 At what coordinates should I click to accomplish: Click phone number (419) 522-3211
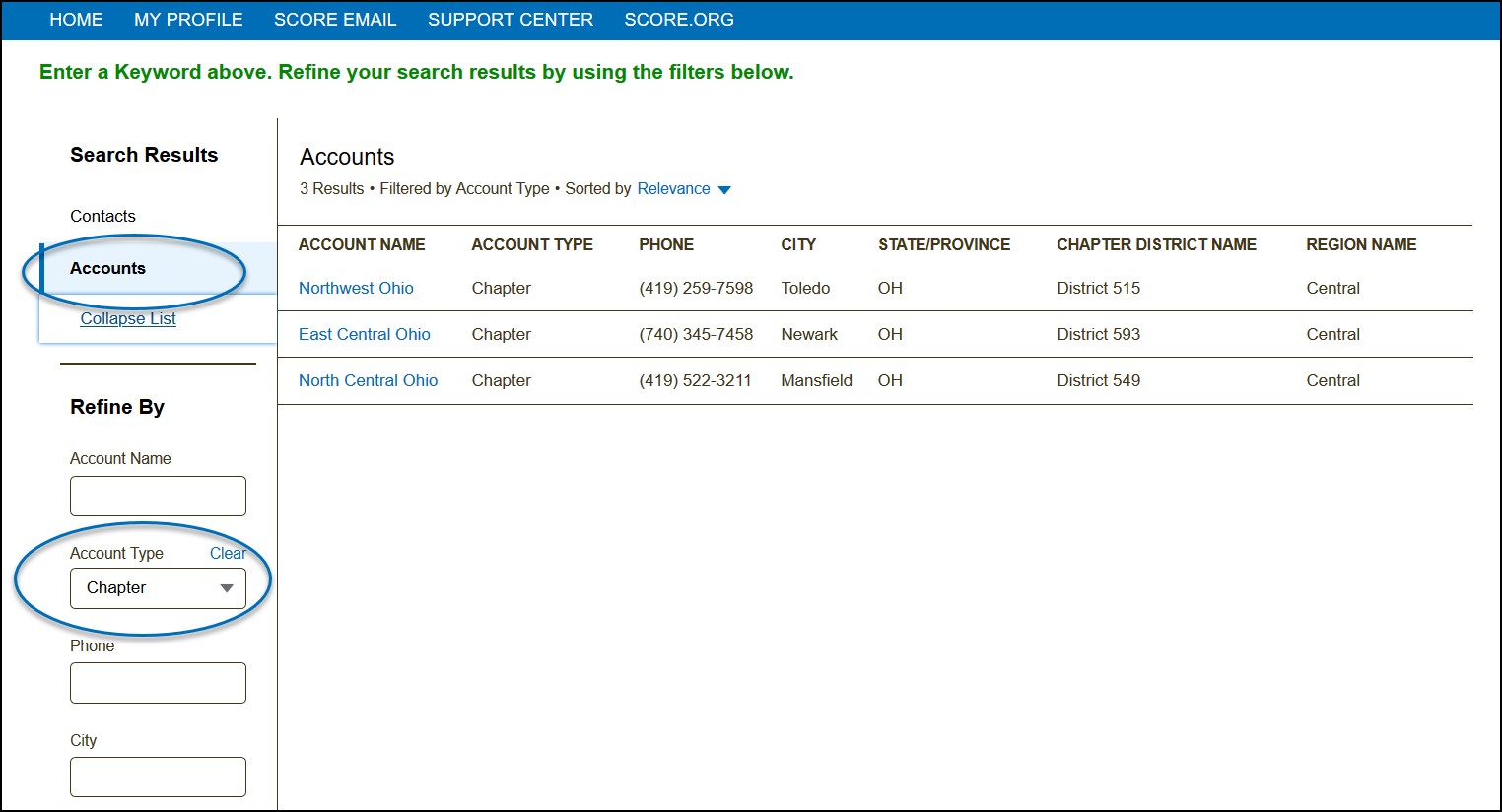point(695,380)
